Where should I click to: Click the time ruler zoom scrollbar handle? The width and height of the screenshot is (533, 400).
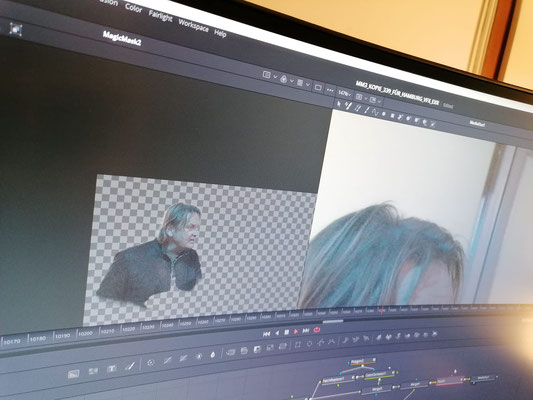click(333, 321)
